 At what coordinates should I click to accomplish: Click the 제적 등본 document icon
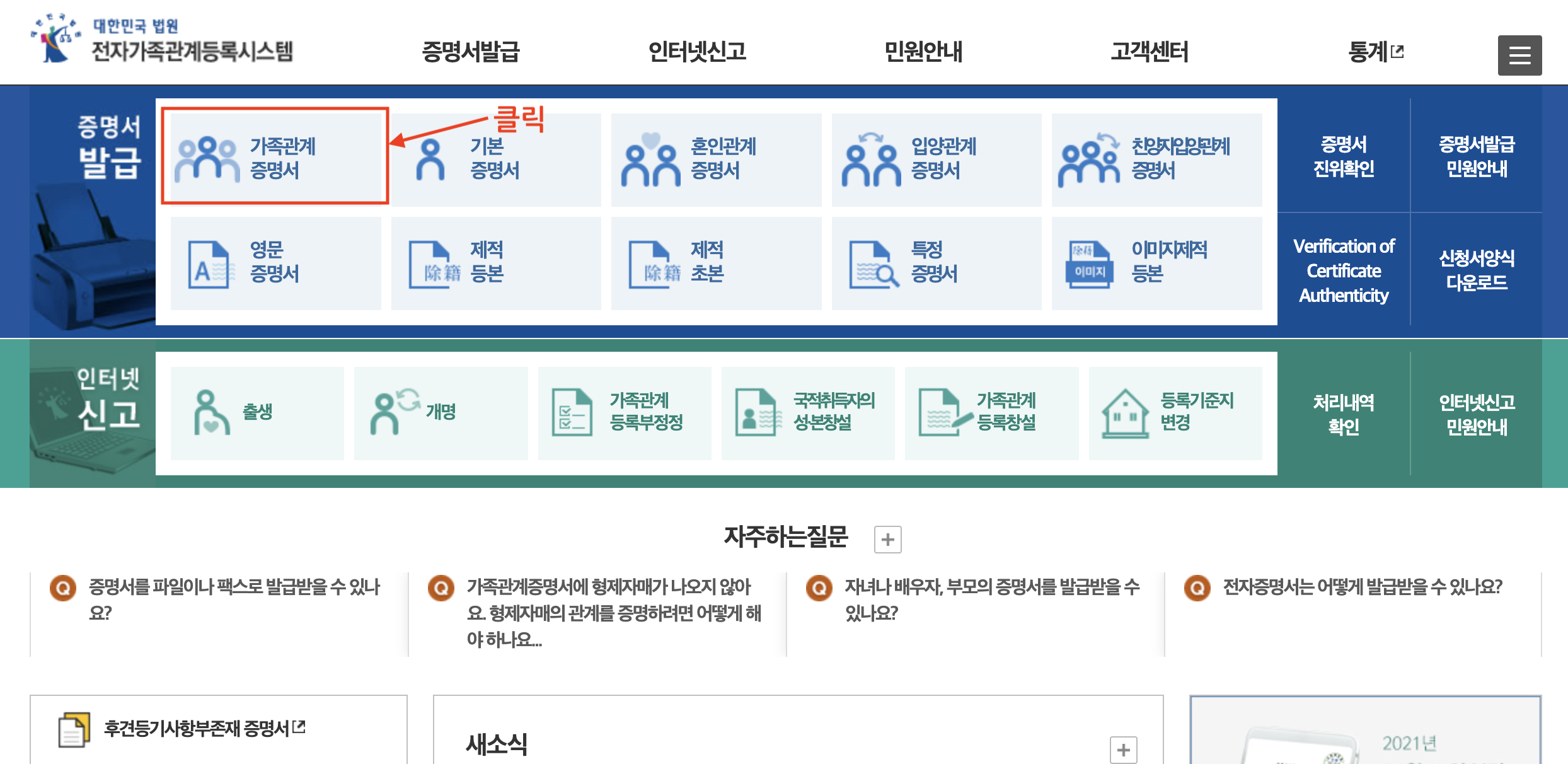click(435, 265)
